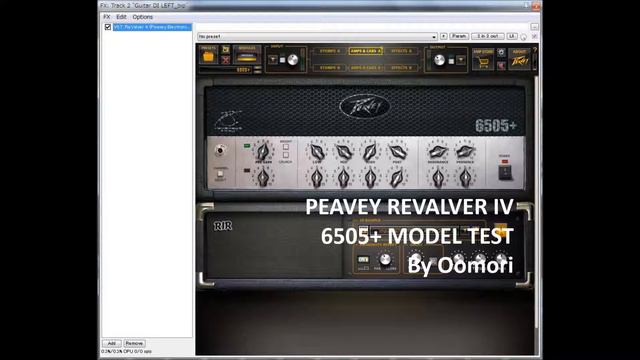This screenshot has height=360, width=640.
Task: Select the Effects A tab
Action: coord(401,51)
